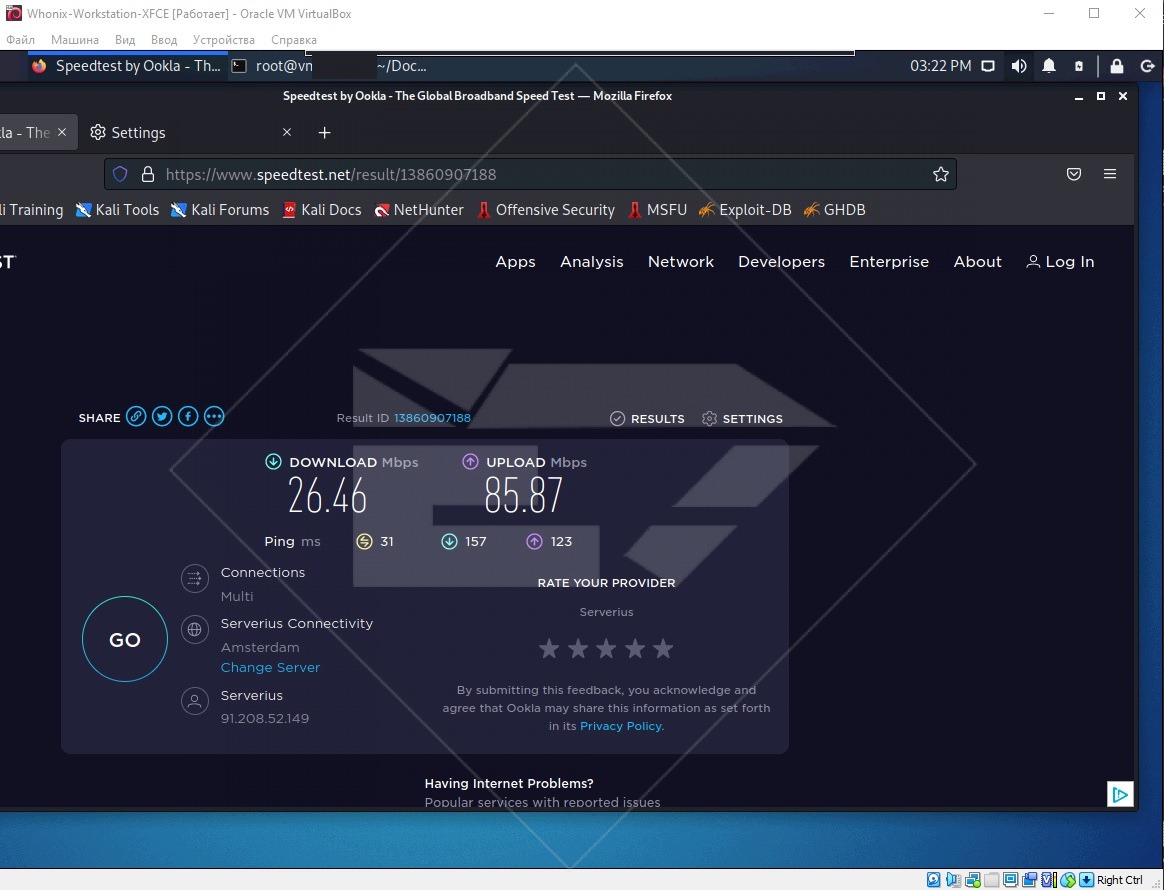Screen dimensions: 1164x890
Task: Open the Справка menu
Action: tap(294, 40)
